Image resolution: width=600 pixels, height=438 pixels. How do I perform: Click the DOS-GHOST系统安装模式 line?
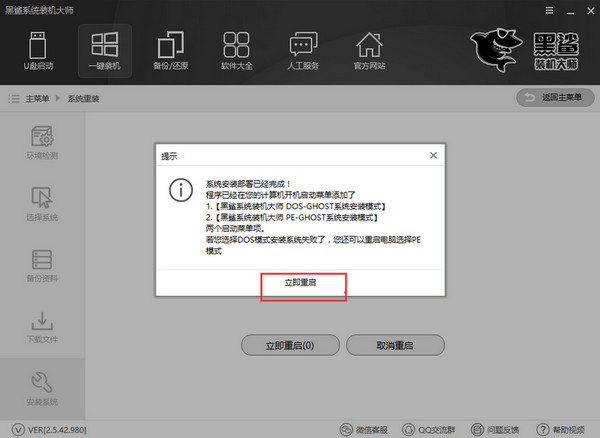pos(296,206)
